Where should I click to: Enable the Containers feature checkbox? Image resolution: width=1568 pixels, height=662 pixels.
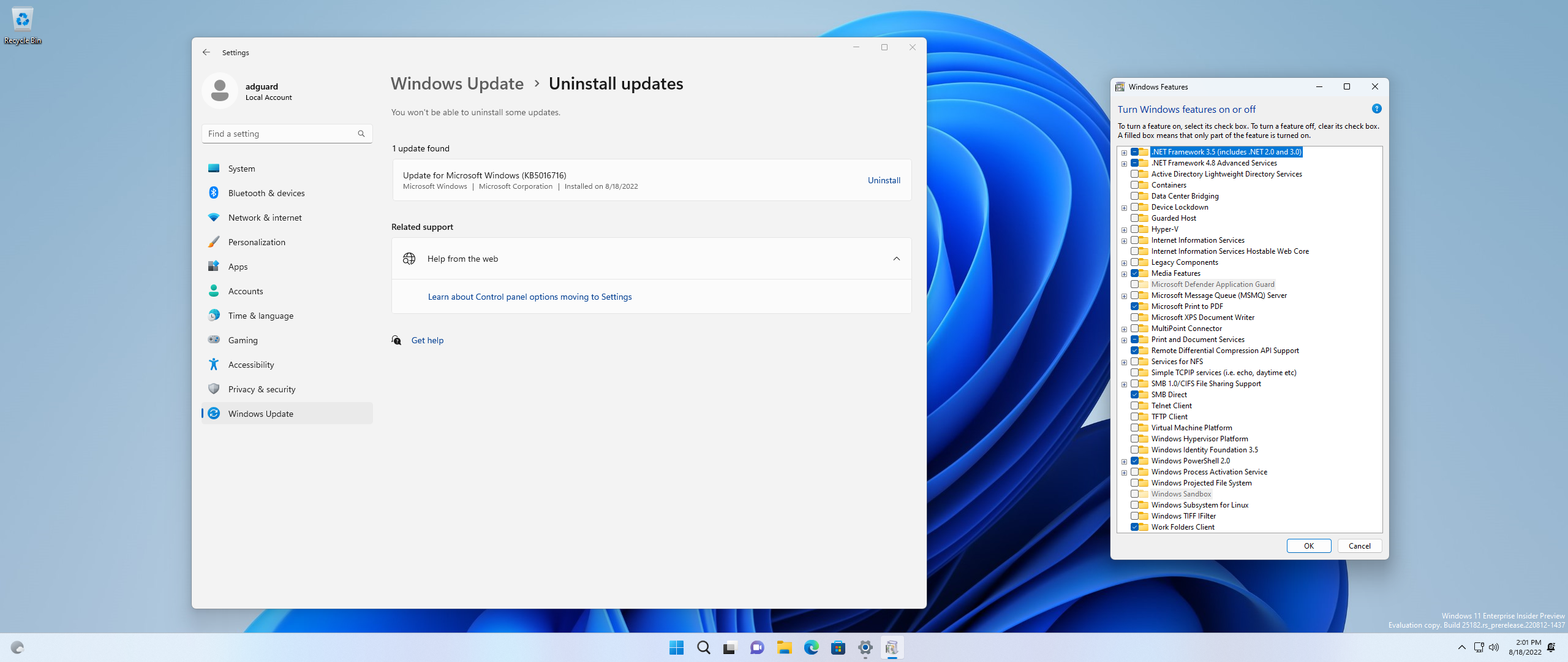pos(1135,185)
